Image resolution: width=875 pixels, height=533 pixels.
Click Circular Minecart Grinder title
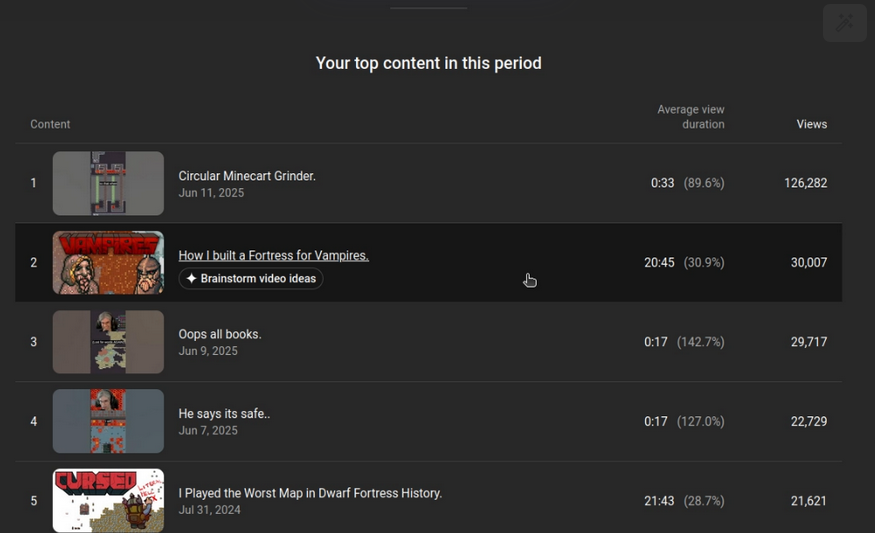pyautogui.click(x=247, y=176)
